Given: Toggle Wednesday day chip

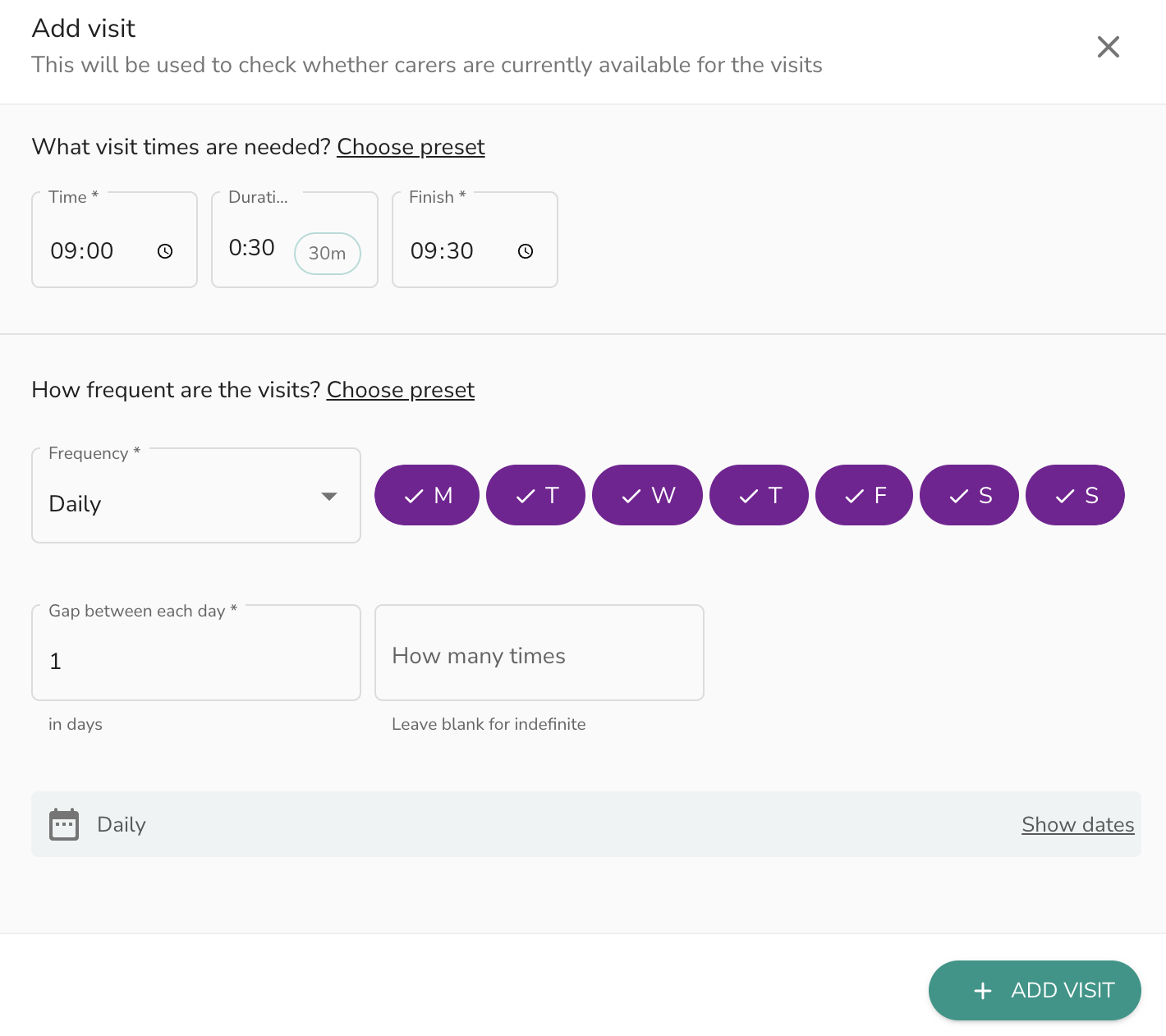Looking at the screenshot, I should click(x=647, y=495).
